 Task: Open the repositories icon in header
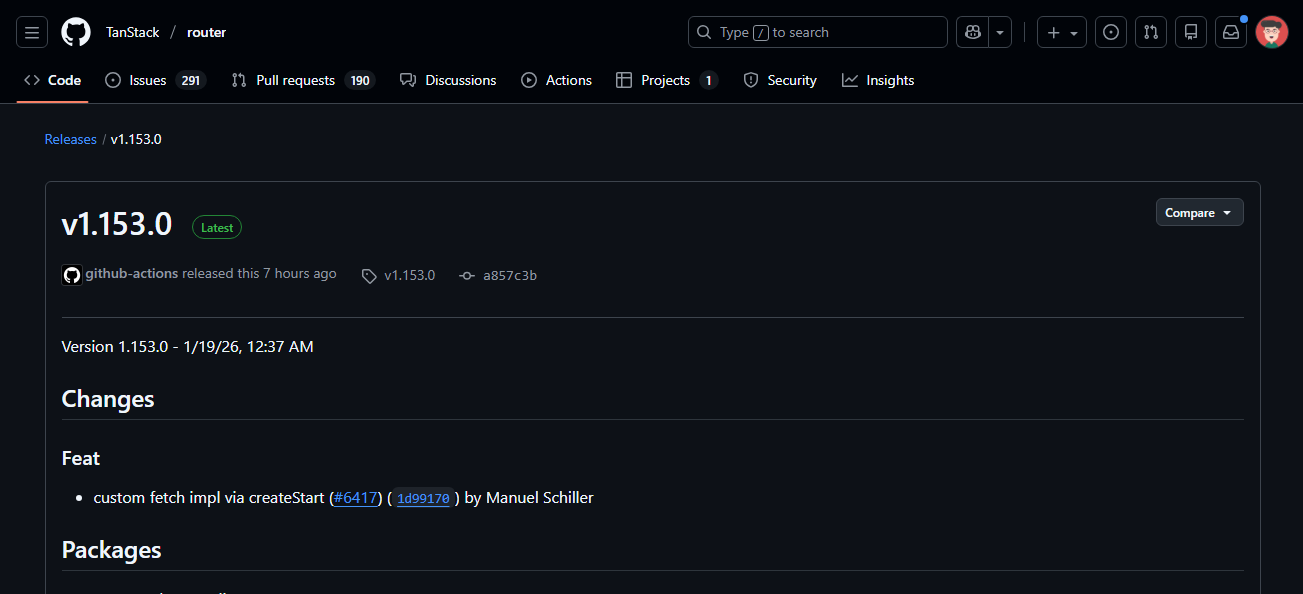pos(1191,32)
